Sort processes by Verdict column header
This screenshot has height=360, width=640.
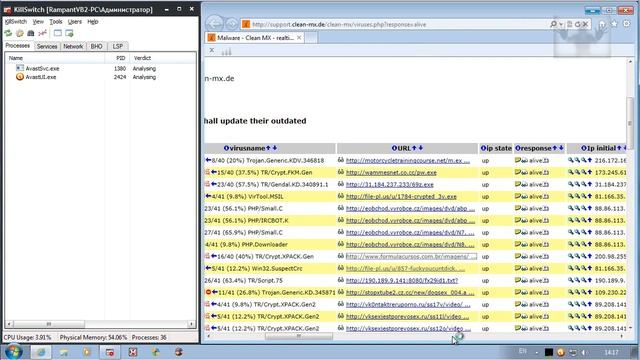pos(162,58)
